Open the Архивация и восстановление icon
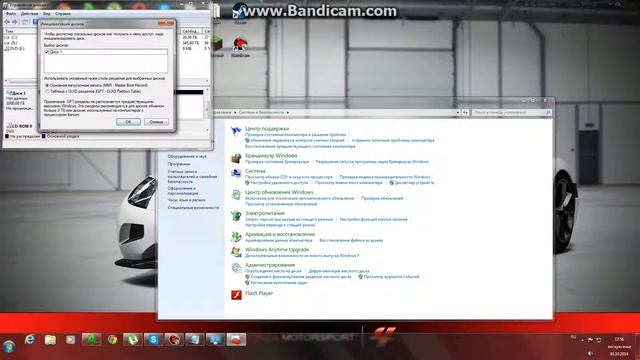The width and height of the screenshot is (640, 360). 236,237
